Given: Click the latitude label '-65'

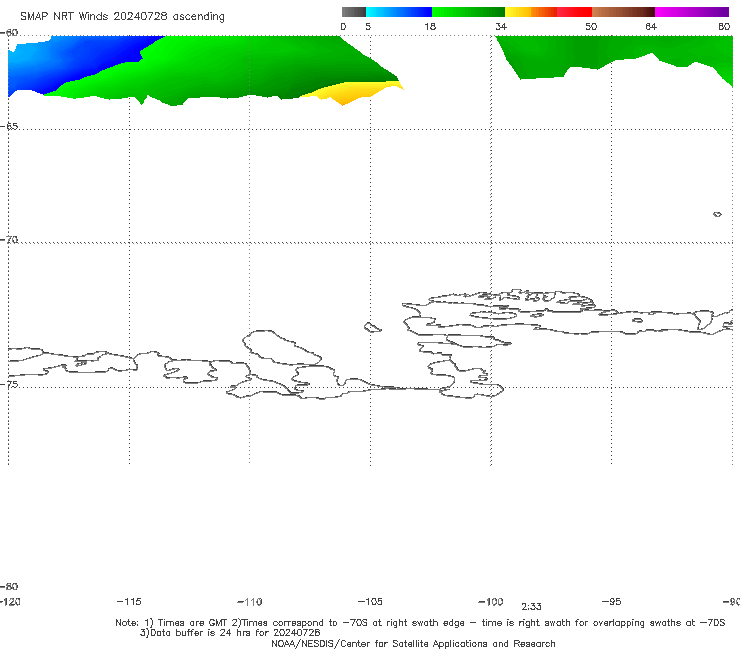Looking at the screenshot, I should click(x=9, y=127).
